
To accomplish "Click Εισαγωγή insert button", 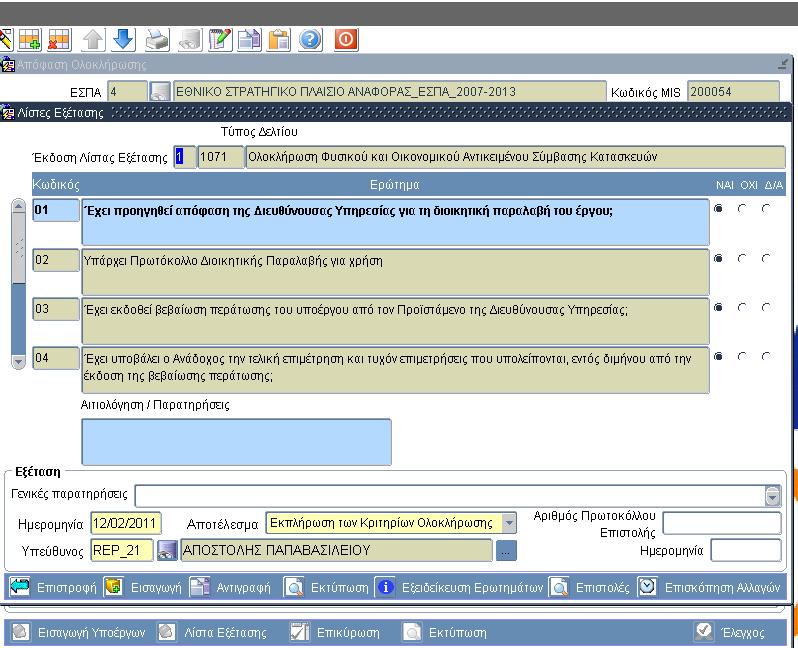I will point(143,587).
